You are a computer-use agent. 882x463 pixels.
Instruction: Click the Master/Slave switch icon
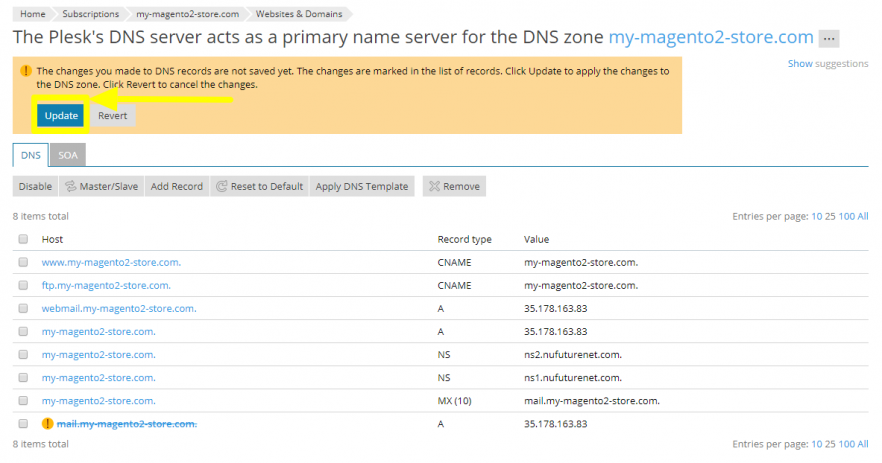71,186
